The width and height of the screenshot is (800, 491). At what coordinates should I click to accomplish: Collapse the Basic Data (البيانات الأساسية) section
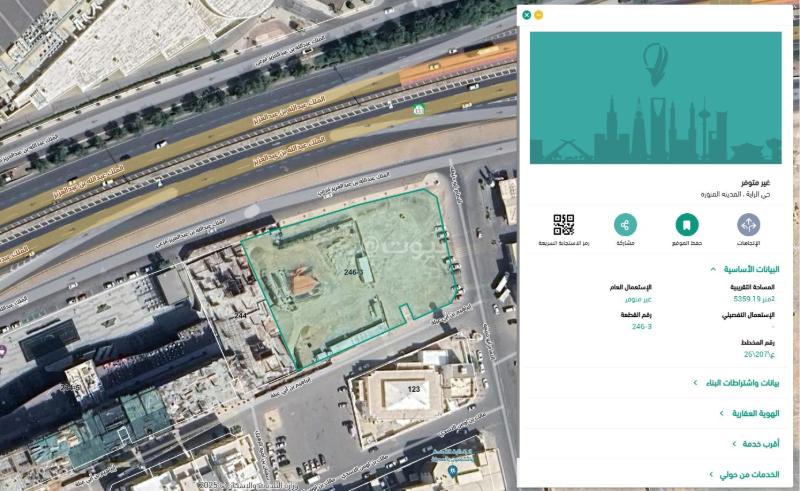click(x=711, y=269)
